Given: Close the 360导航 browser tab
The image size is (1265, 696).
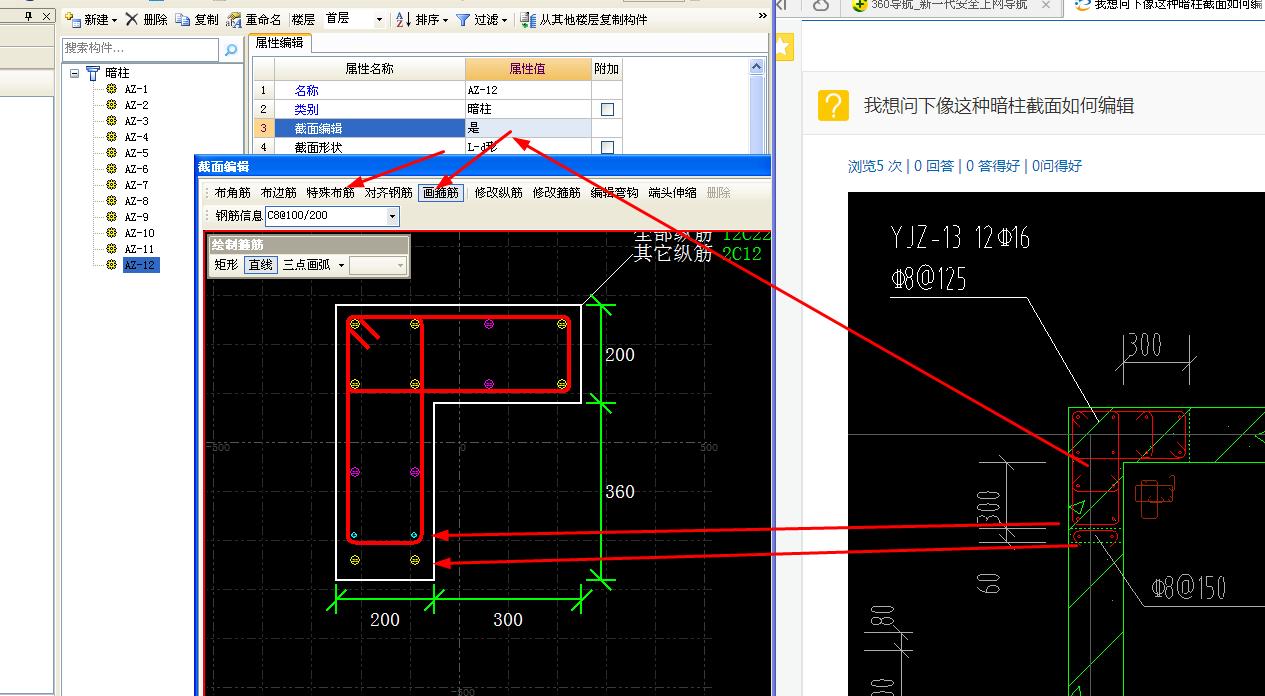Looking at the screenshot, I should pos(1046,6).
